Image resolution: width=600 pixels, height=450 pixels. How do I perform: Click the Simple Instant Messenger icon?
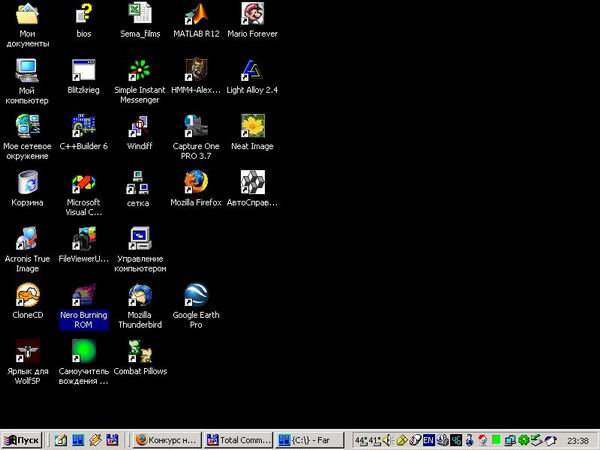(x=140, y=71)
